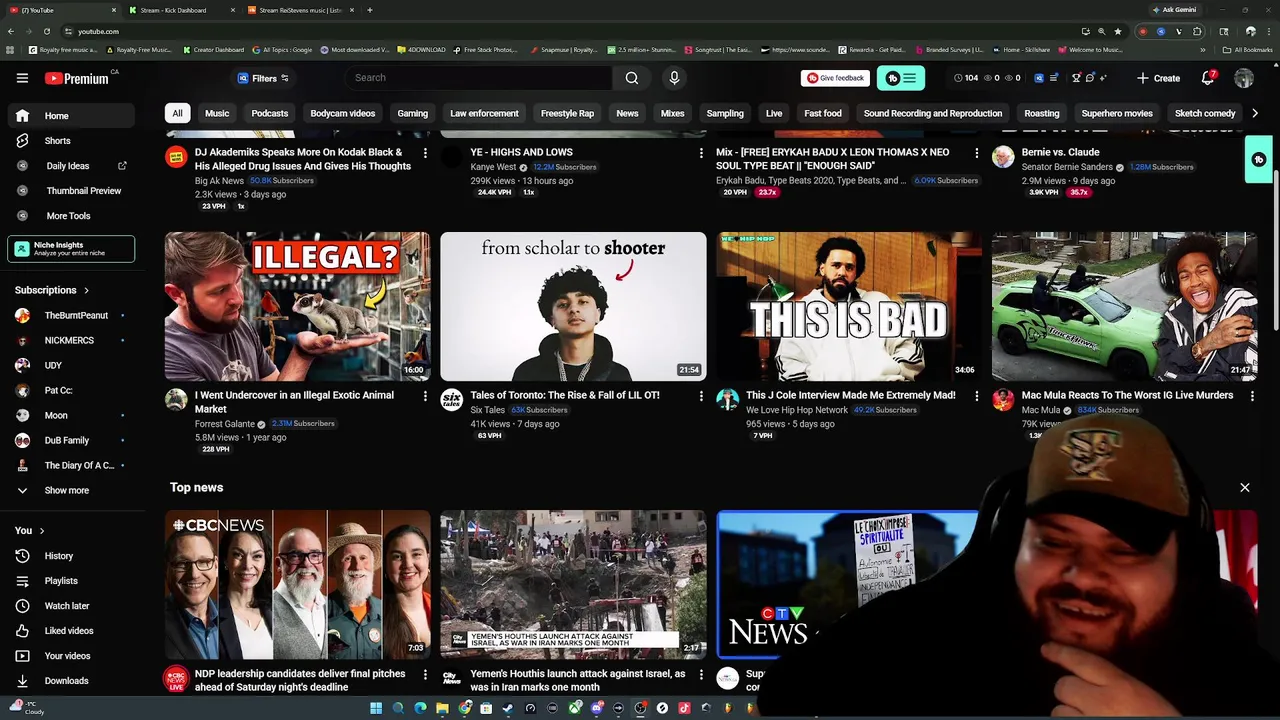Play the THIS IS BAD thumbnail
This screenshot has height=720, width=1280.
(x=849, y=306)
